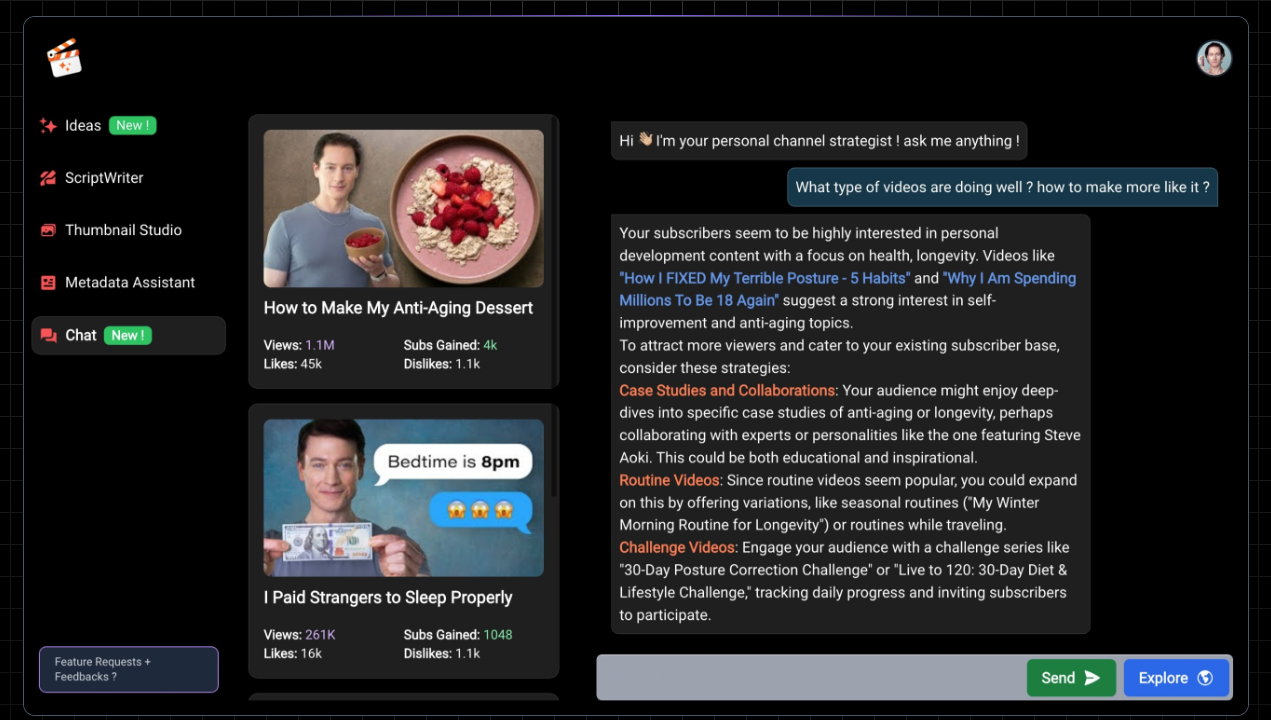Click the New! badge next to Chat
The image size is (1271, 720).
(128, 335)
